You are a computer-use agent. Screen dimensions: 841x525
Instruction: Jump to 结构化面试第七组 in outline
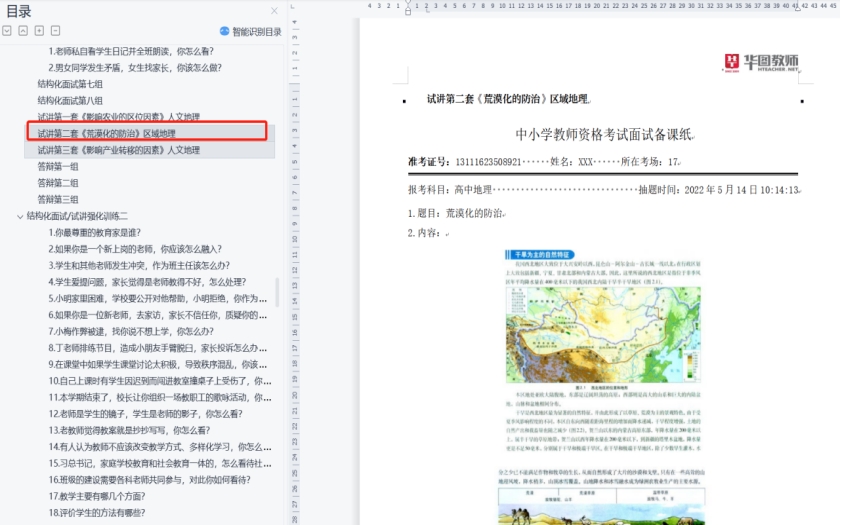tap(70, 84)
